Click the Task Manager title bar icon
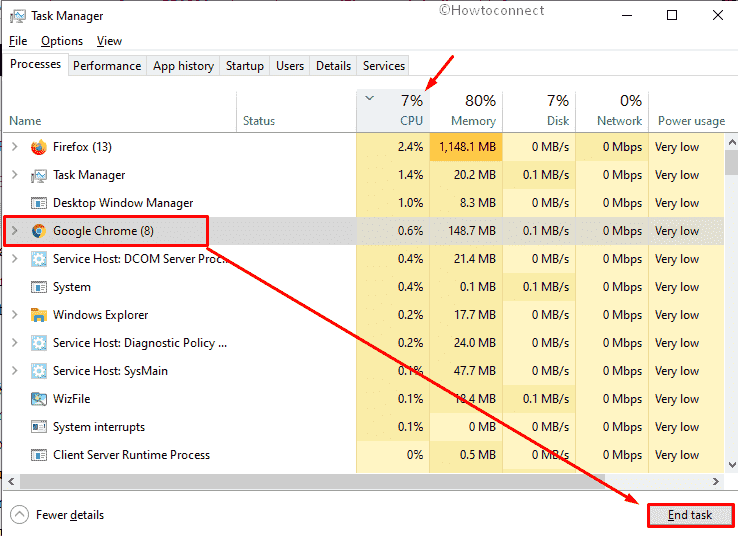The image size is (738, 536). (x=18, y=16)
